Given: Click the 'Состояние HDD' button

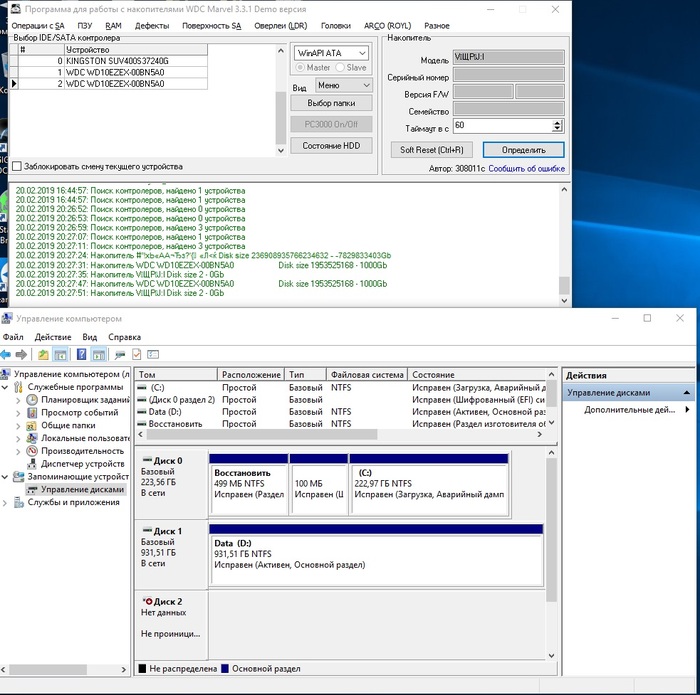Looking at the screenshot, I should coord(331,146).
